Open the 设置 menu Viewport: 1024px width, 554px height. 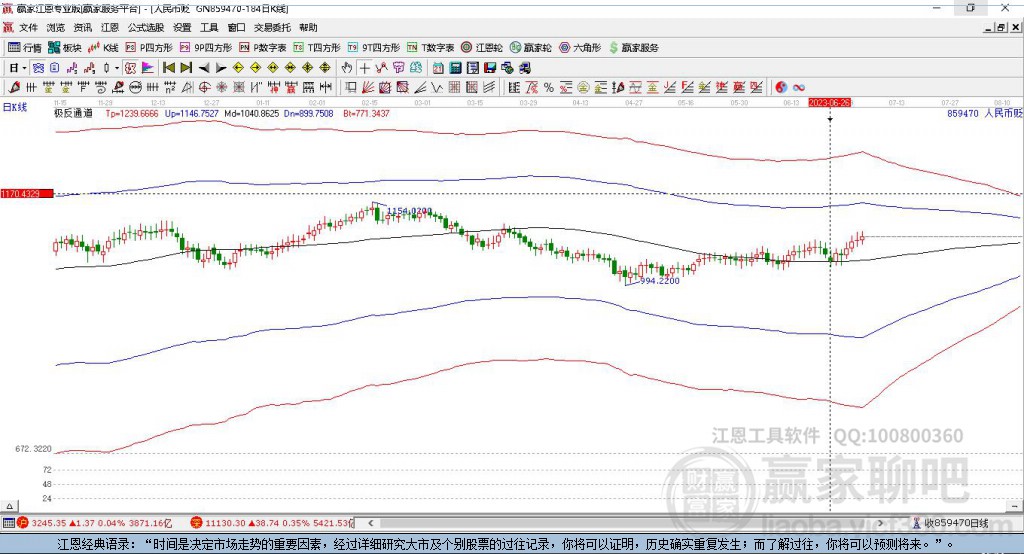[x=182, y=27]
